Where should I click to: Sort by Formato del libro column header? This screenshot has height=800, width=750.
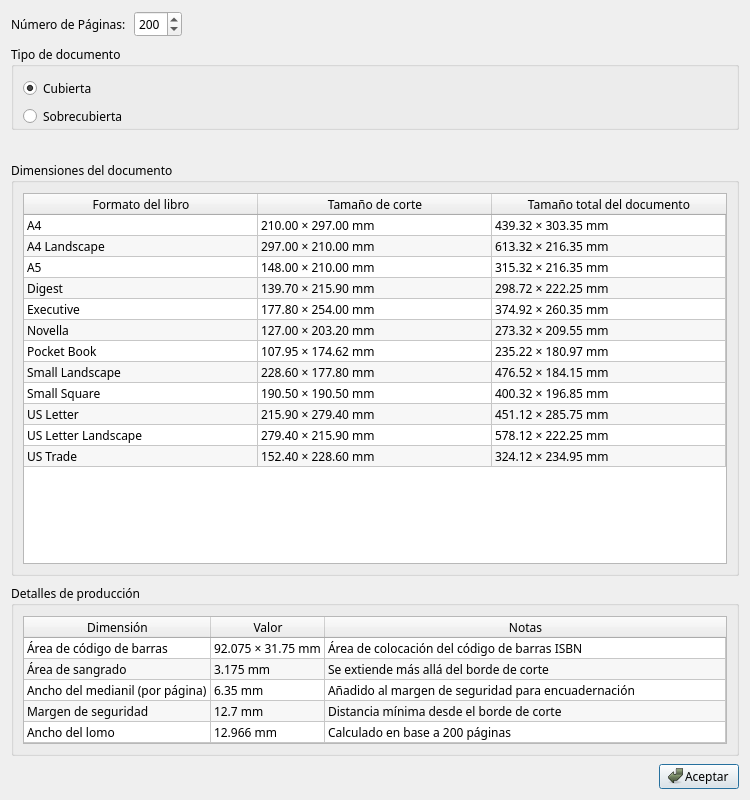tap(140, 204)
